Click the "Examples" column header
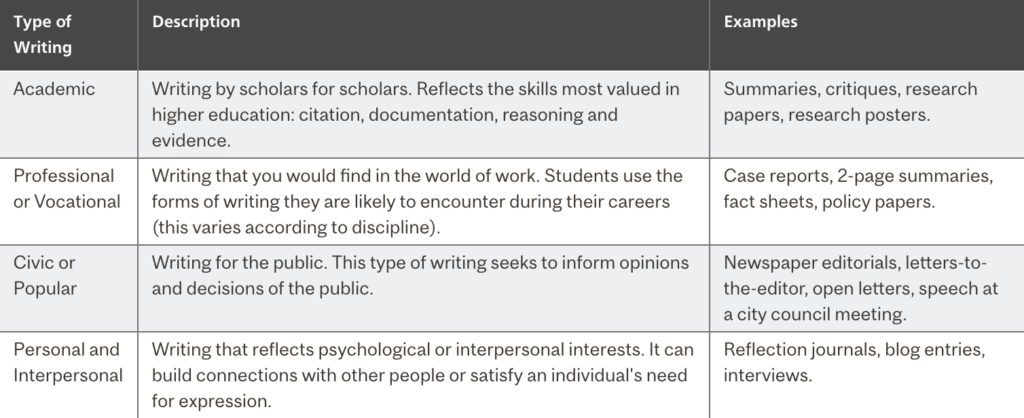Viewport: 1024px width, 418px height. (x=760, y=22)
